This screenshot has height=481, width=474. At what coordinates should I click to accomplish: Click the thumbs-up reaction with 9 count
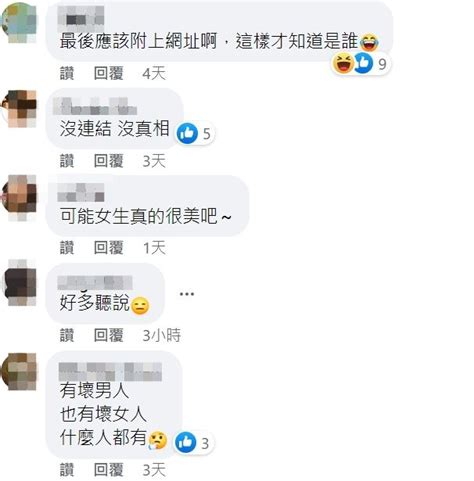[x=363, y=63]
